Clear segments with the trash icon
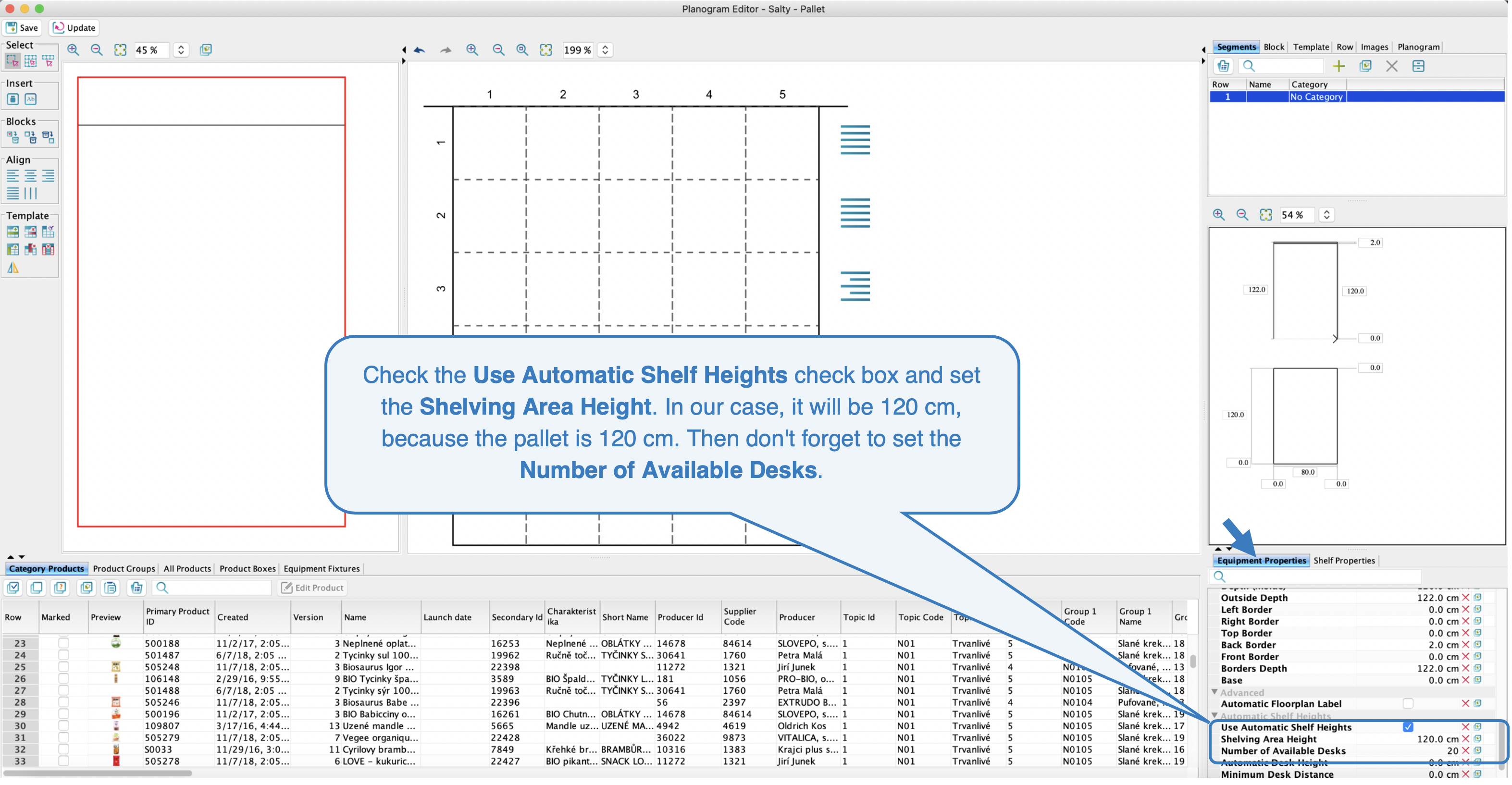 [x=1223, y=66]
